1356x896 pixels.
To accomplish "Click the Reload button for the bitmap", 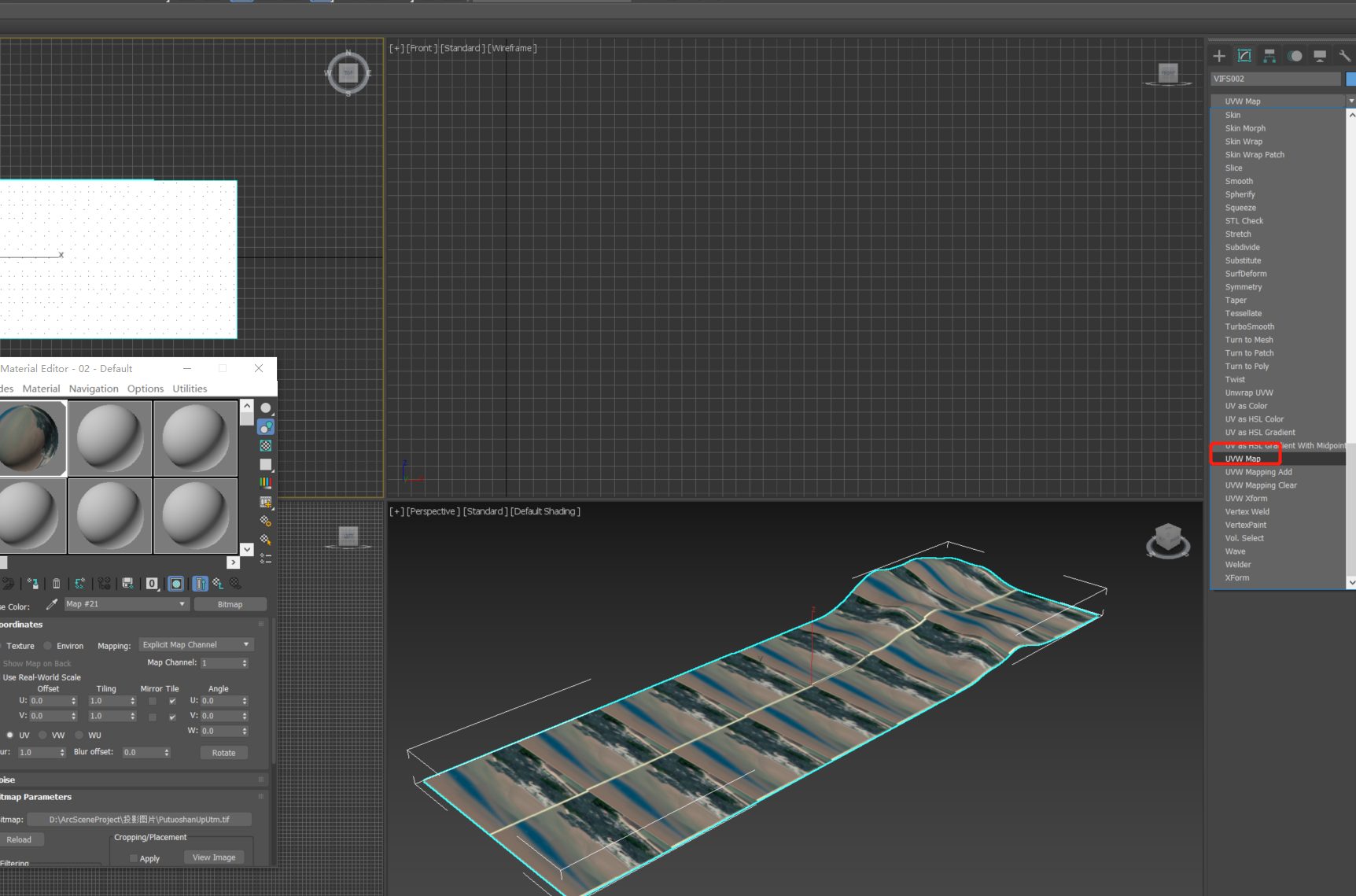I will (x=21, y=839).
